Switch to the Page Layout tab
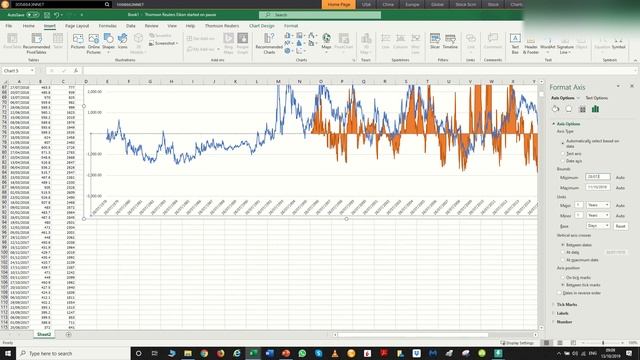 coord(77,26)
